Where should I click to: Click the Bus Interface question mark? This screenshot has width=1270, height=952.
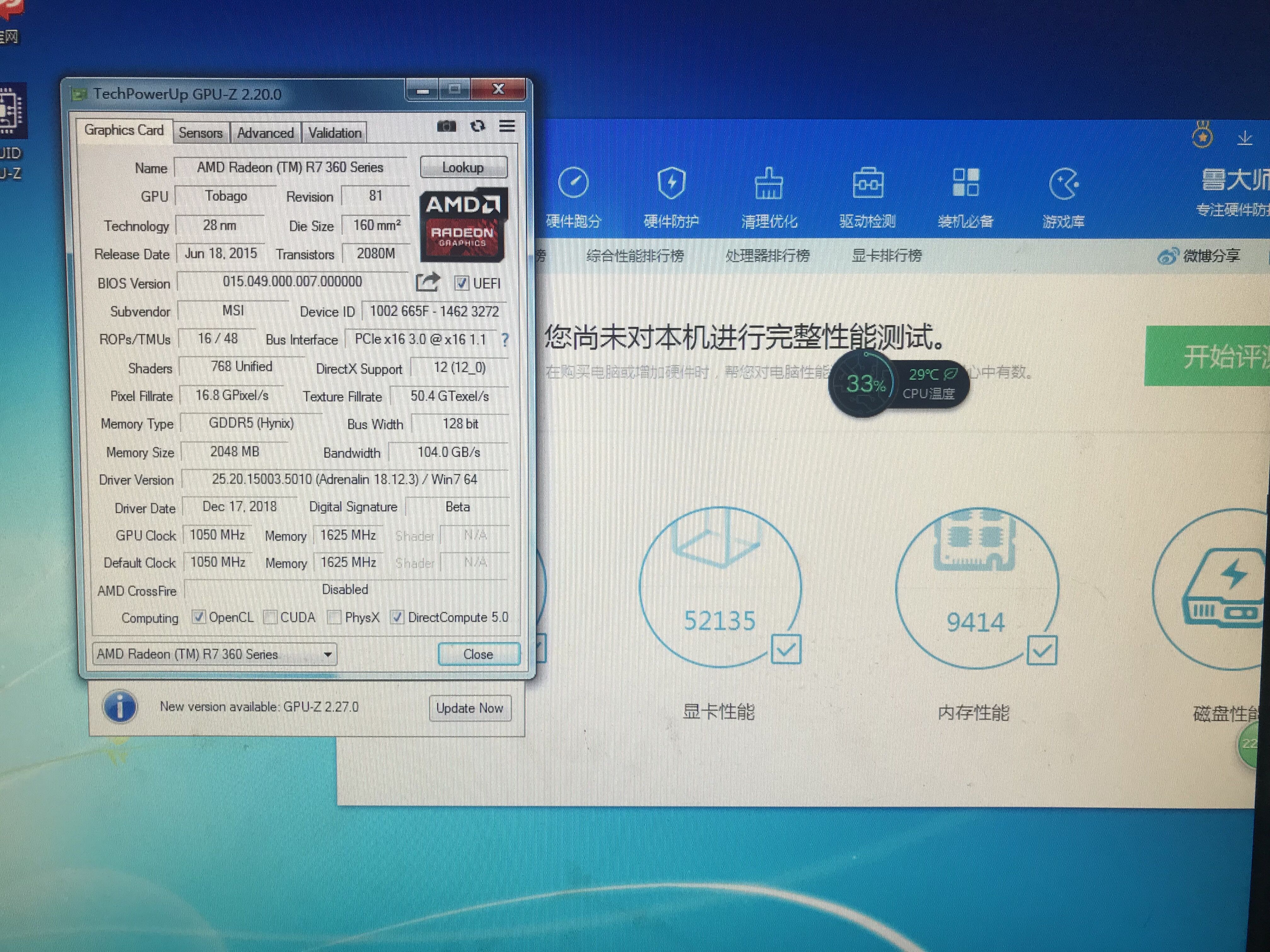point(505,340)
